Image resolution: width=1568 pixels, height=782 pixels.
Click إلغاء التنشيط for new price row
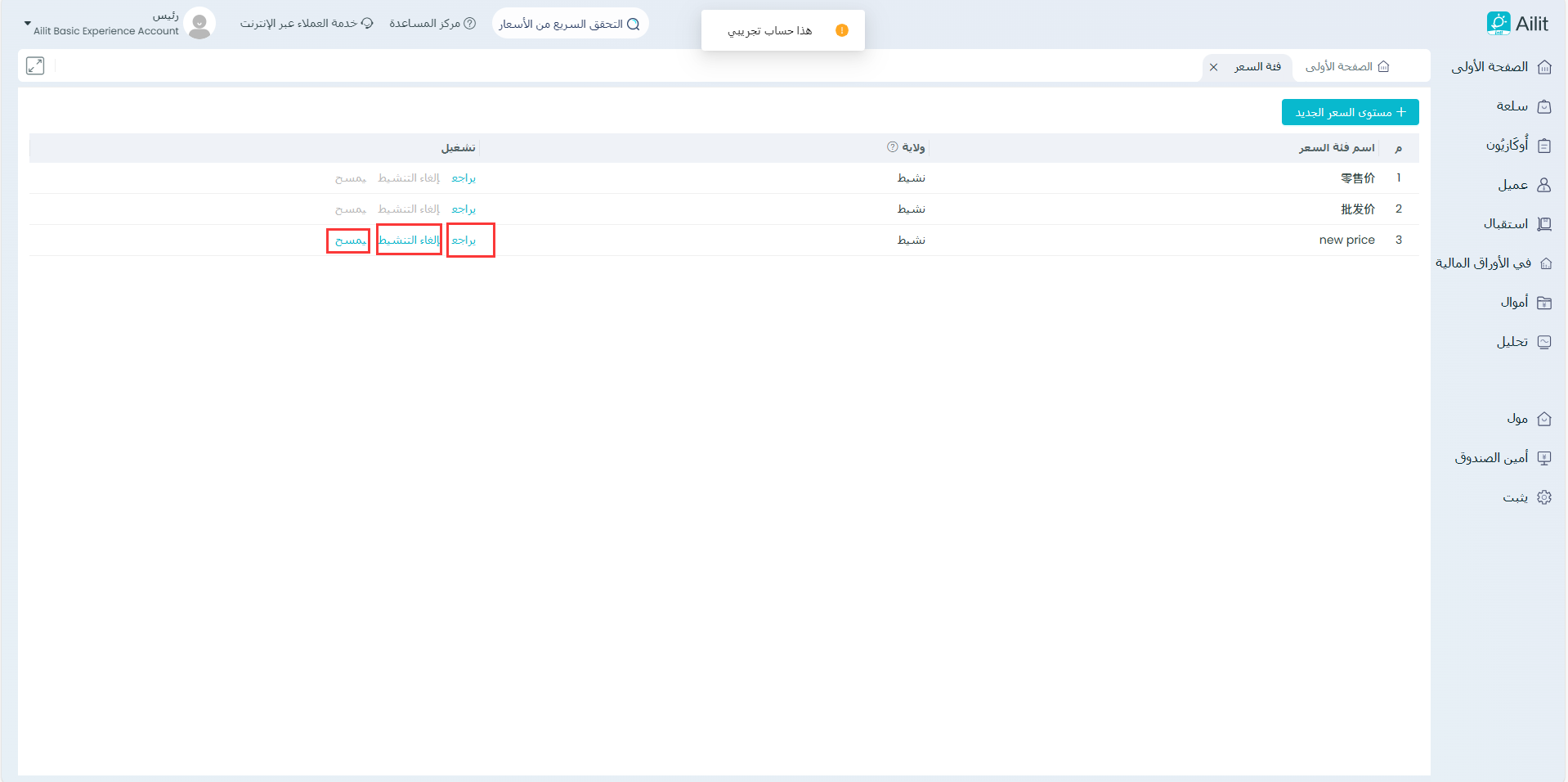409,240
